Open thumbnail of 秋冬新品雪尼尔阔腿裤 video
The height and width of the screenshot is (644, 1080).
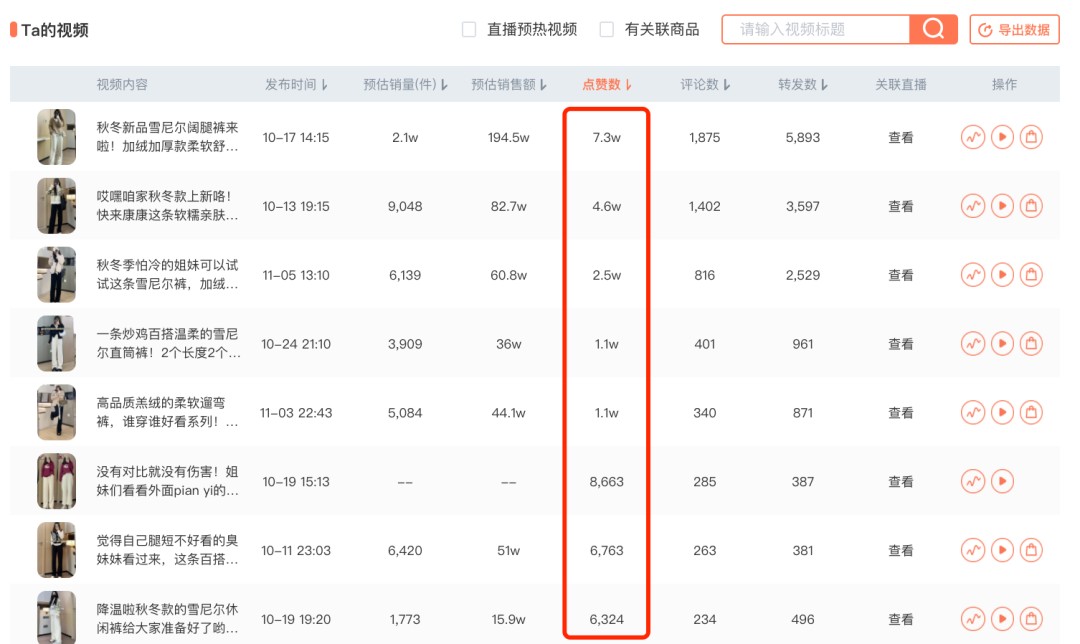(56, 137)
